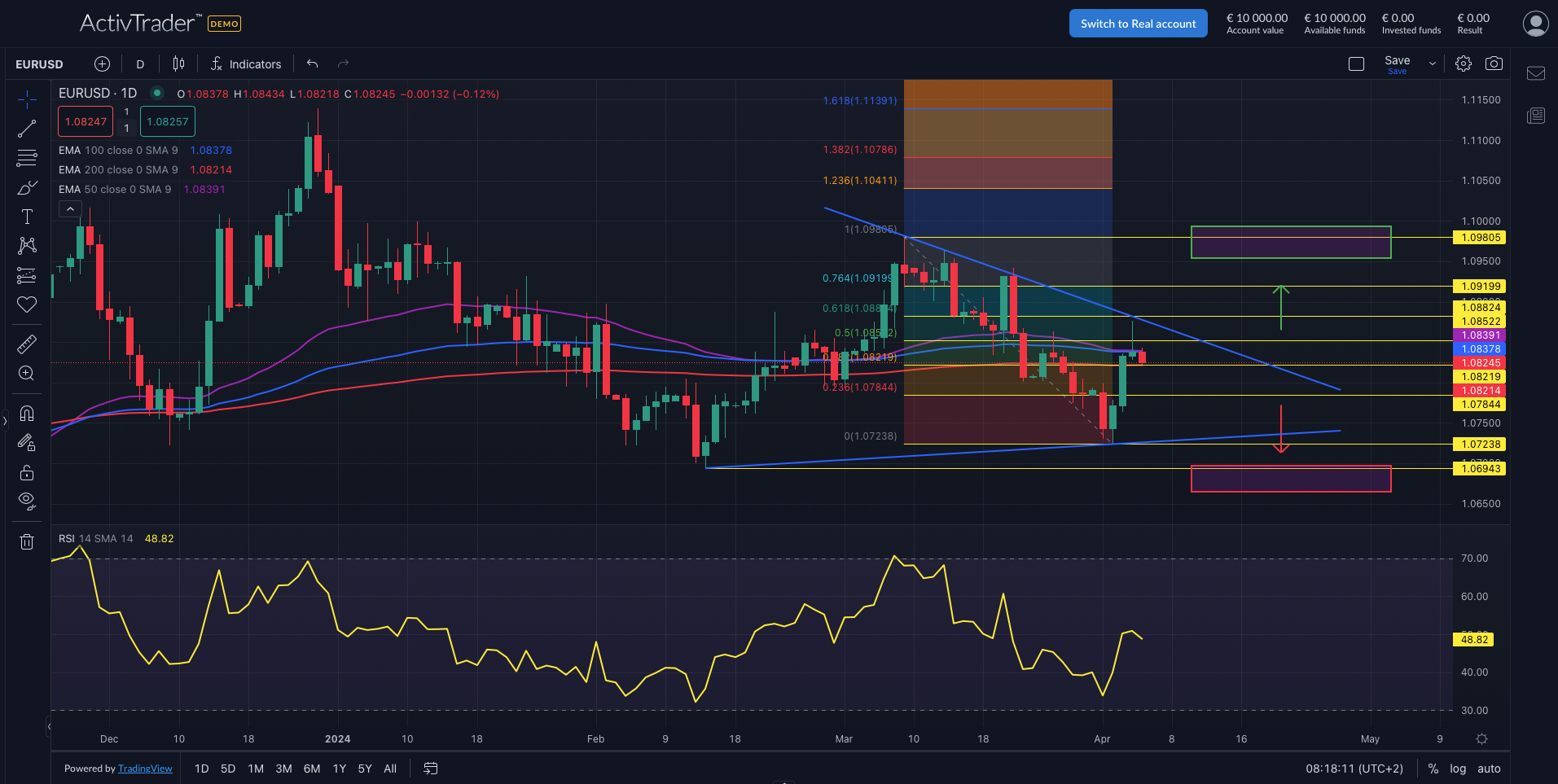Select the text annotation tool

(27, 216)
